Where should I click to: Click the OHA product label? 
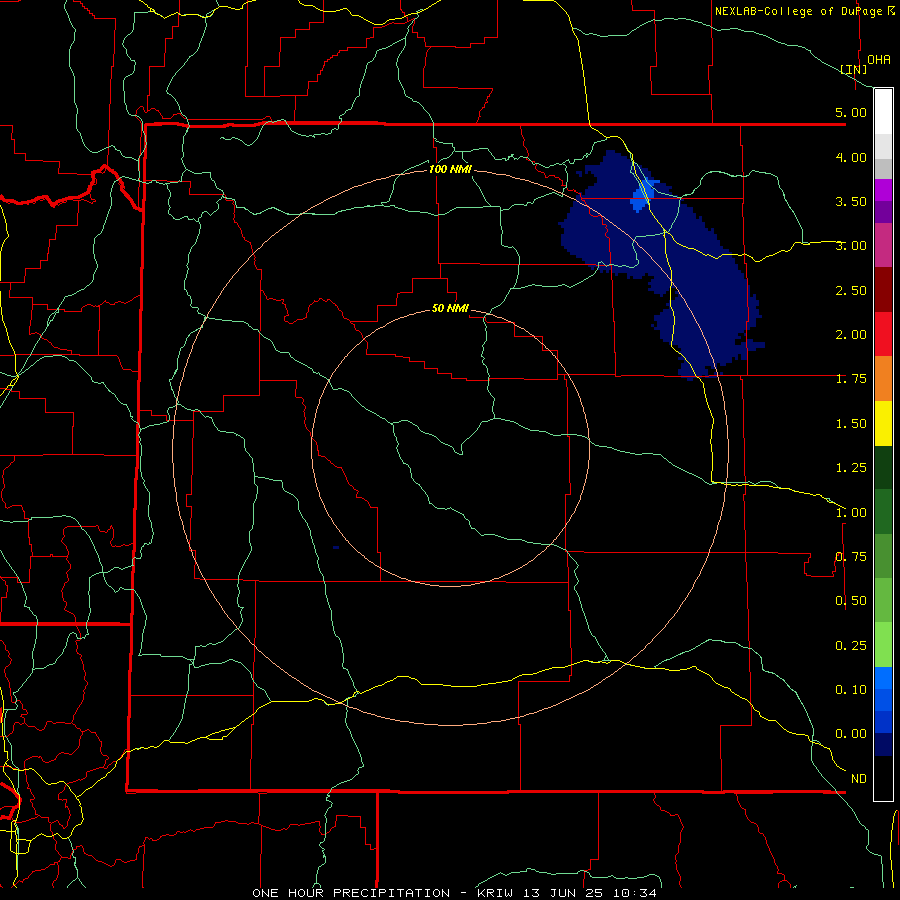pos(879,60)
